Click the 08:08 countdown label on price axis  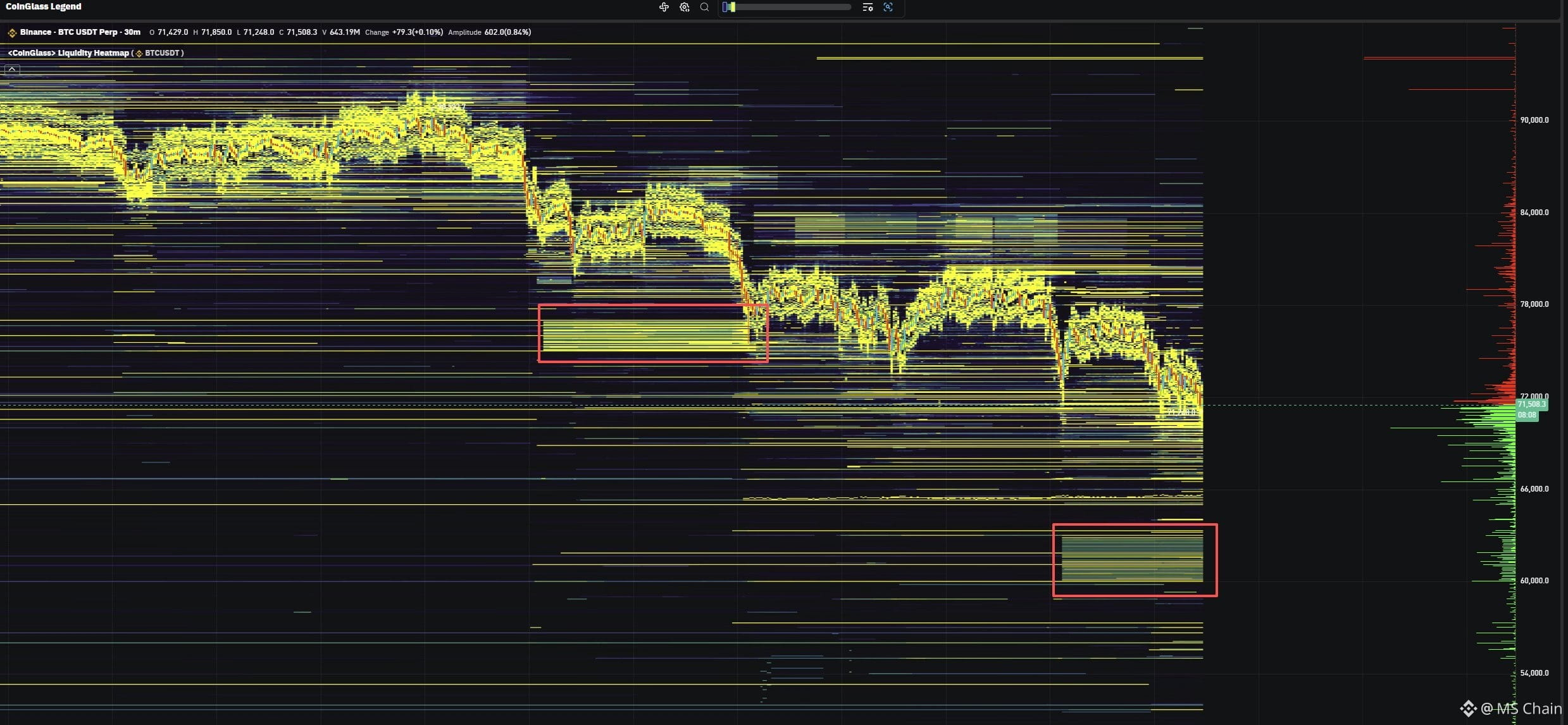(1526, 415)
